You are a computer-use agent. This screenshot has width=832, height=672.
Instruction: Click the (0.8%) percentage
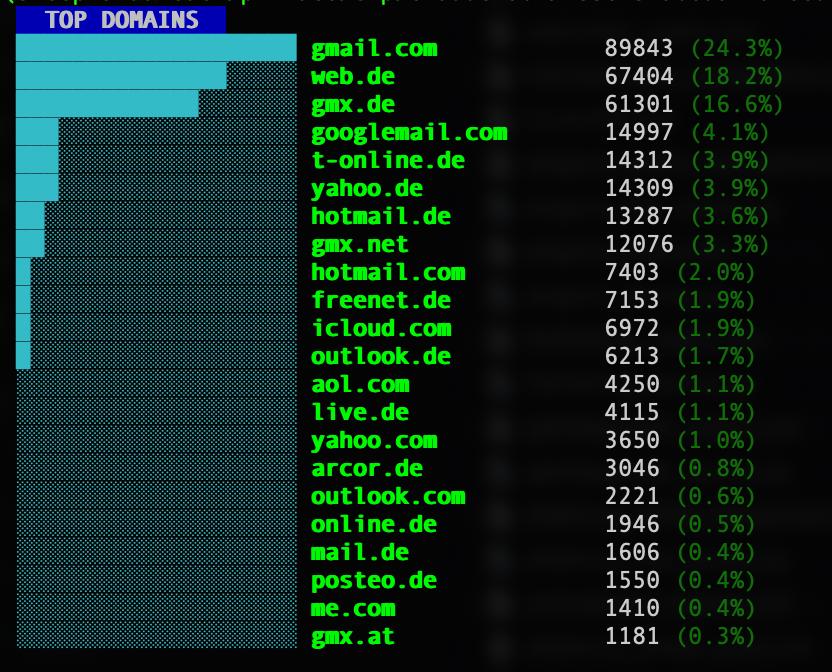[x=716, y=468]
